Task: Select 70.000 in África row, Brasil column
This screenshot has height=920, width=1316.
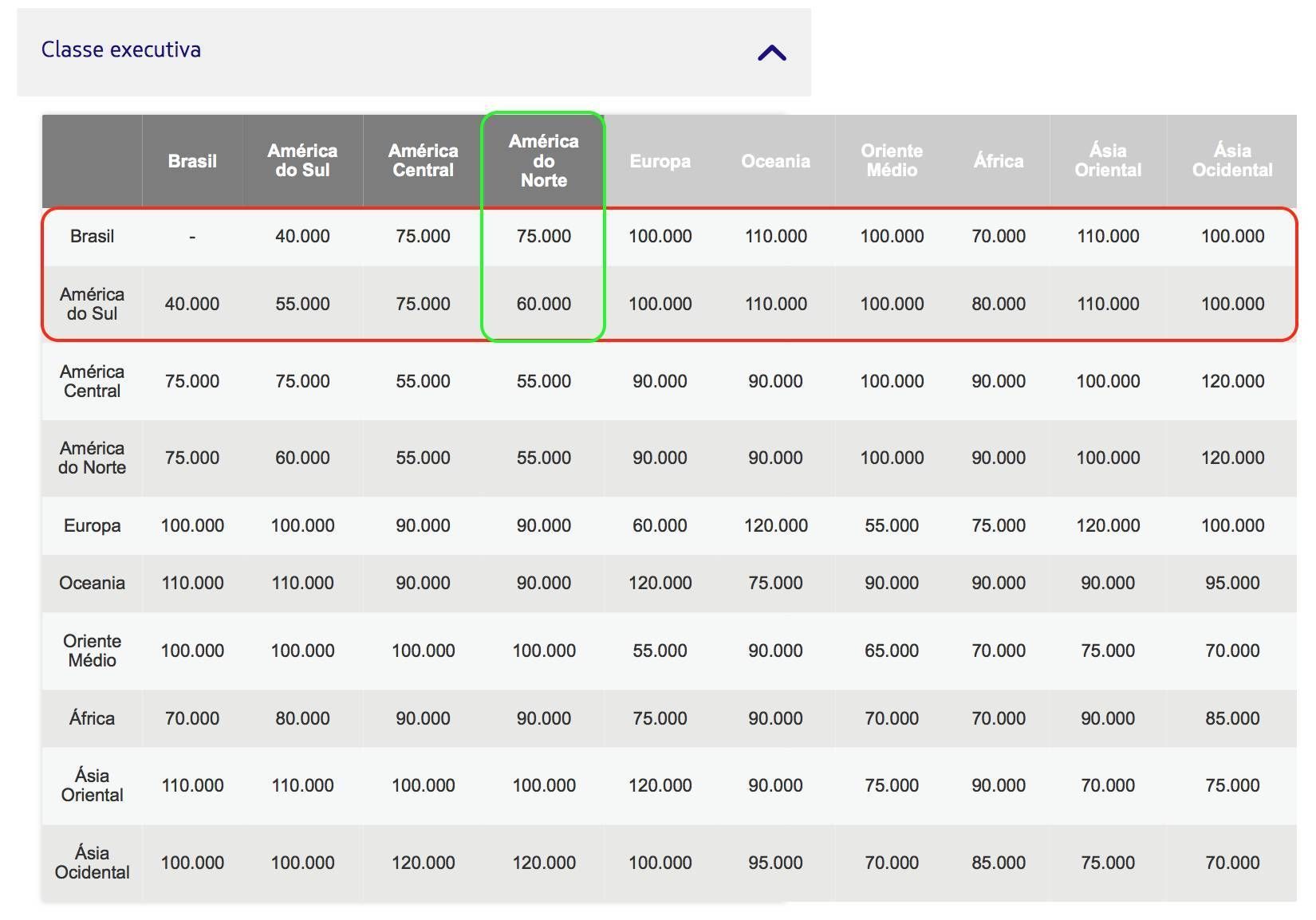Action: tap(192, 718)
